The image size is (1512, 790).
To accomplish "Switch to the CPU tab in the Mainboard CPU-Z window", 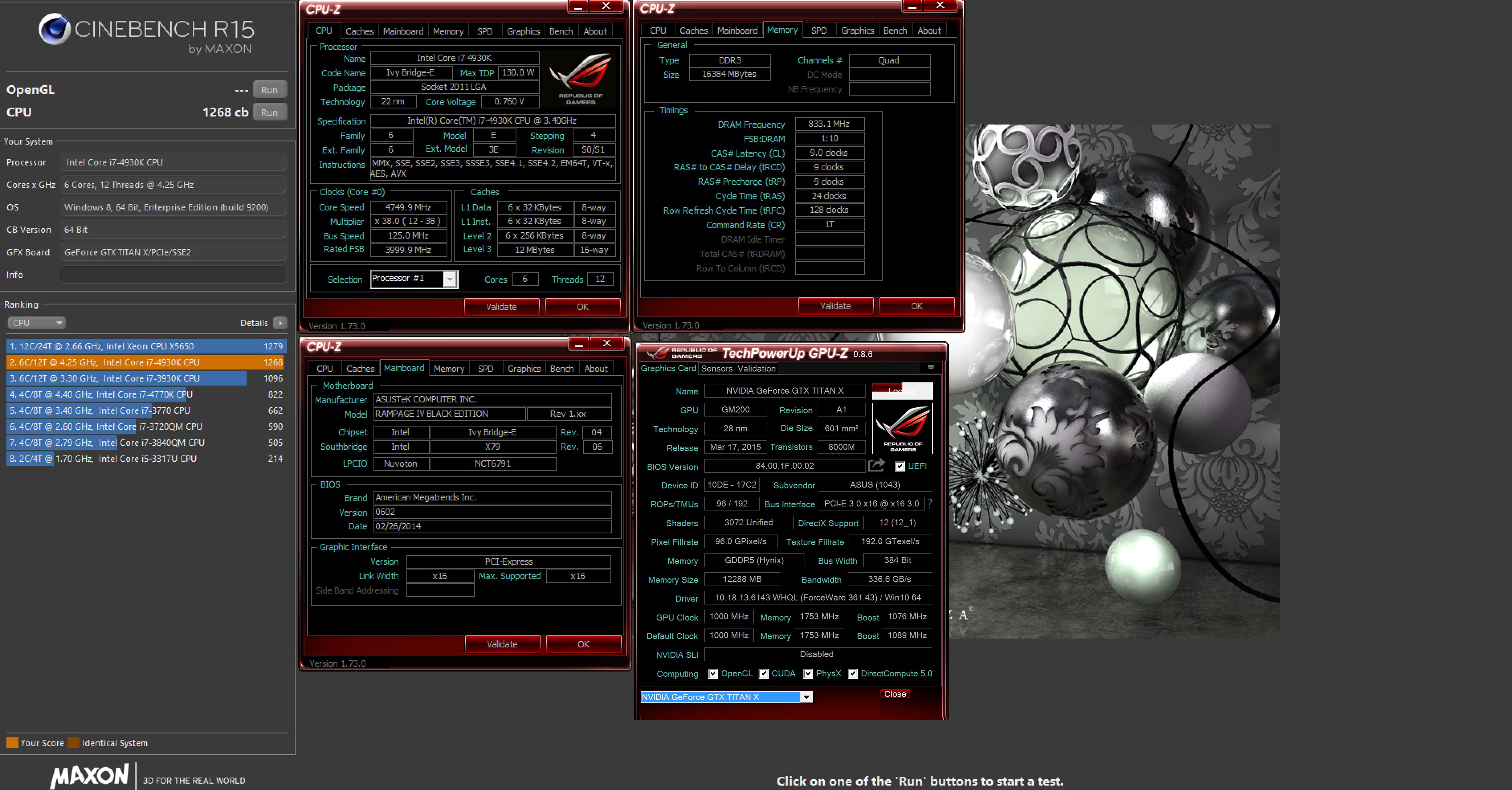I will tap(324, 369).
